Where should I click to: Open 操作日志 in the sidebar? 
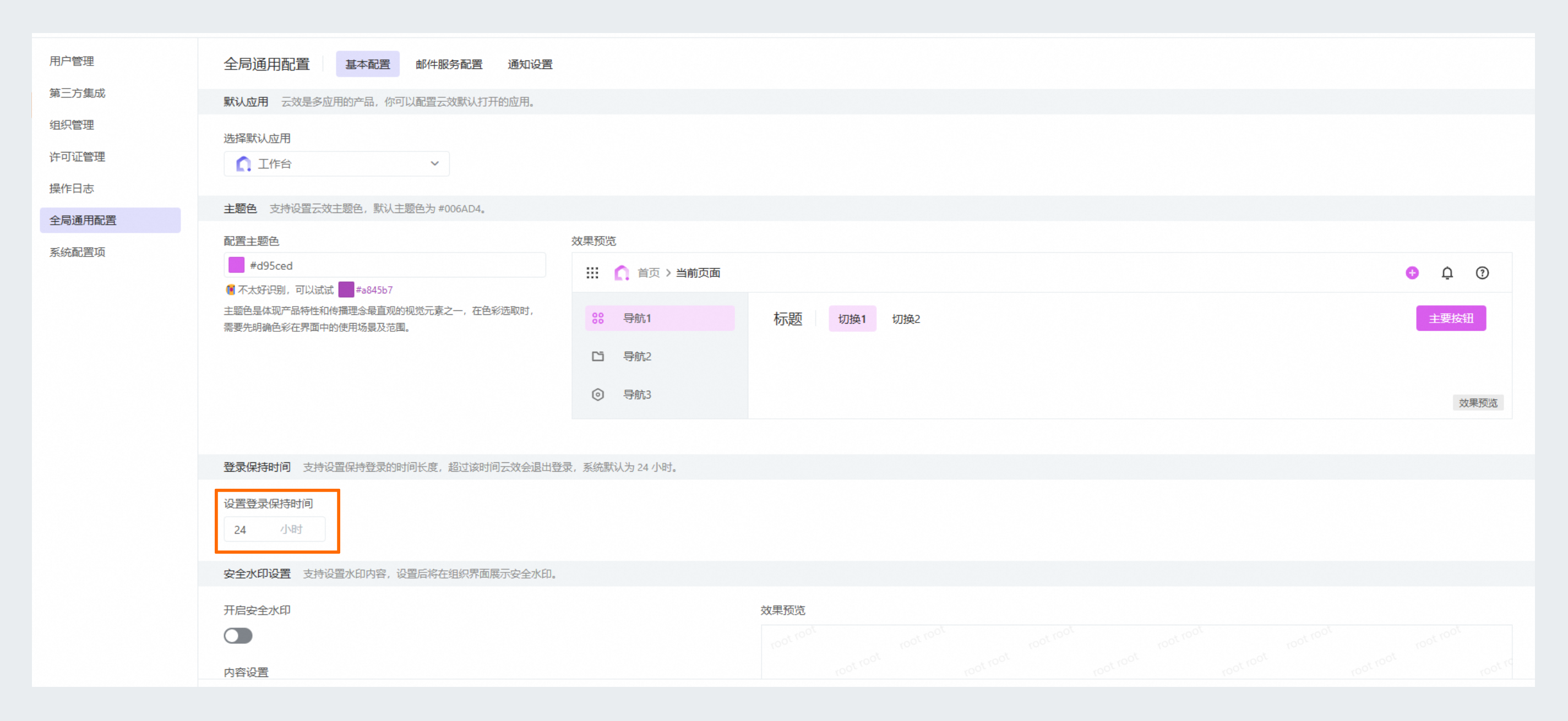click(x=72, y=189)
